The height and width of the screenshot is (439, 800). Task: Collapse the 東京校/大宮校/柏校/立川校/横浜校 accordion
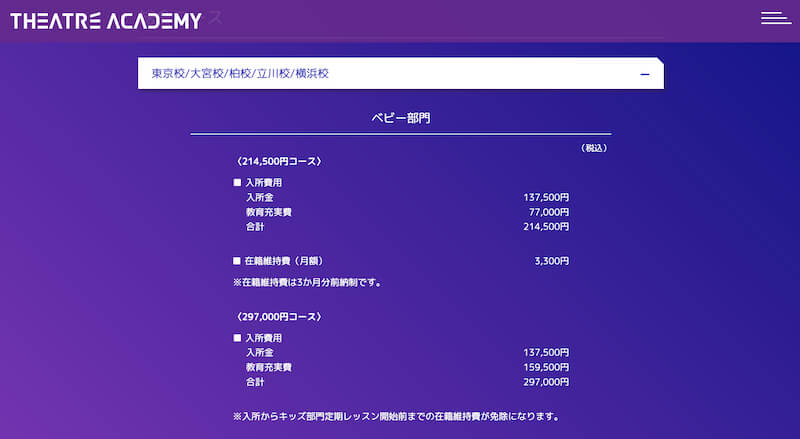401,74
